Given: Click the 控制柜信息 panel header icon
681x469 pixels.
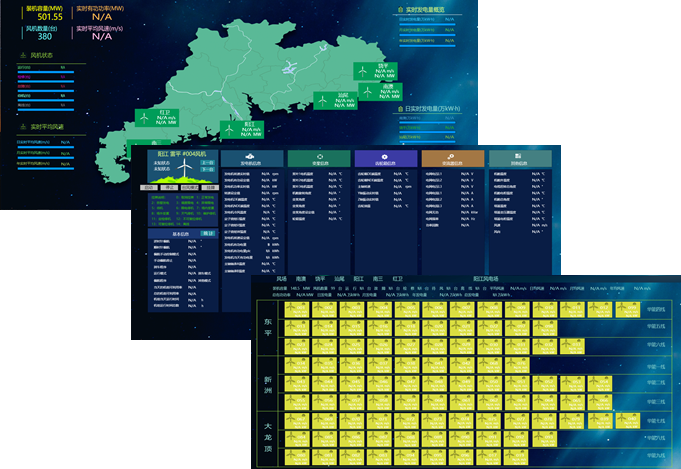Looking at the screenshot, I should [519, 157].
